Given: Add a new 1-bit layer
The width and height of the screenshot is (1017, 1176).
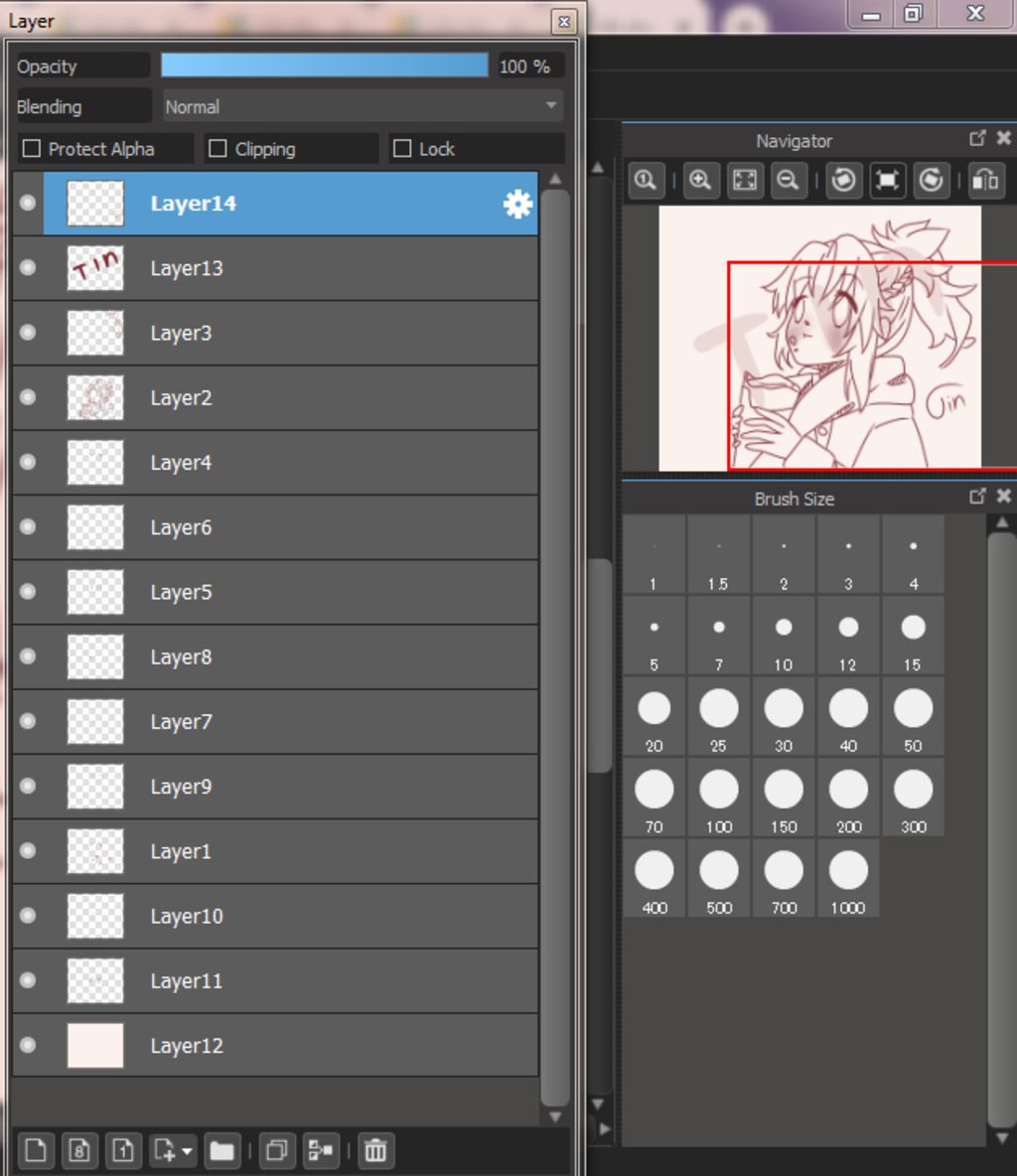Looking at the screenshot, I should tap(124, 1150).
